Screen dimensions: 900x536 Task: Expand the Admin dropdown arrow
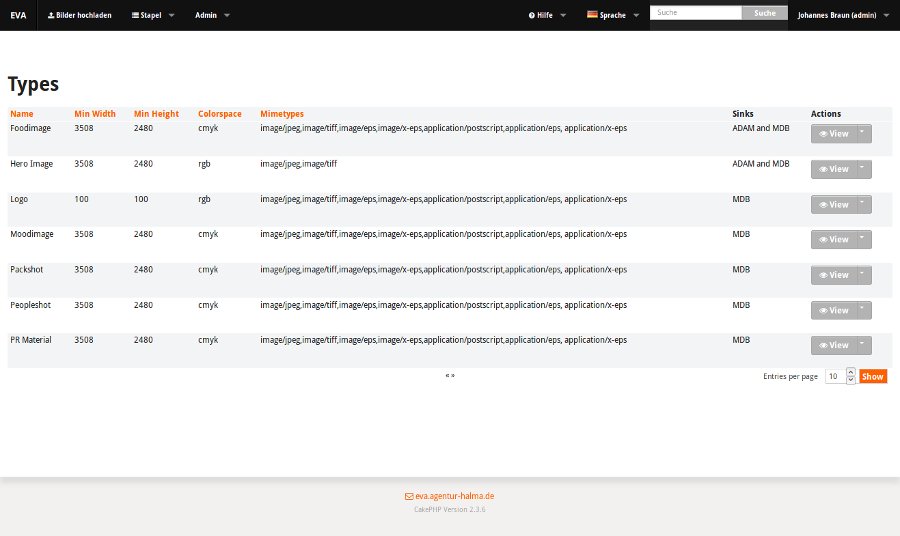(227, 15)
